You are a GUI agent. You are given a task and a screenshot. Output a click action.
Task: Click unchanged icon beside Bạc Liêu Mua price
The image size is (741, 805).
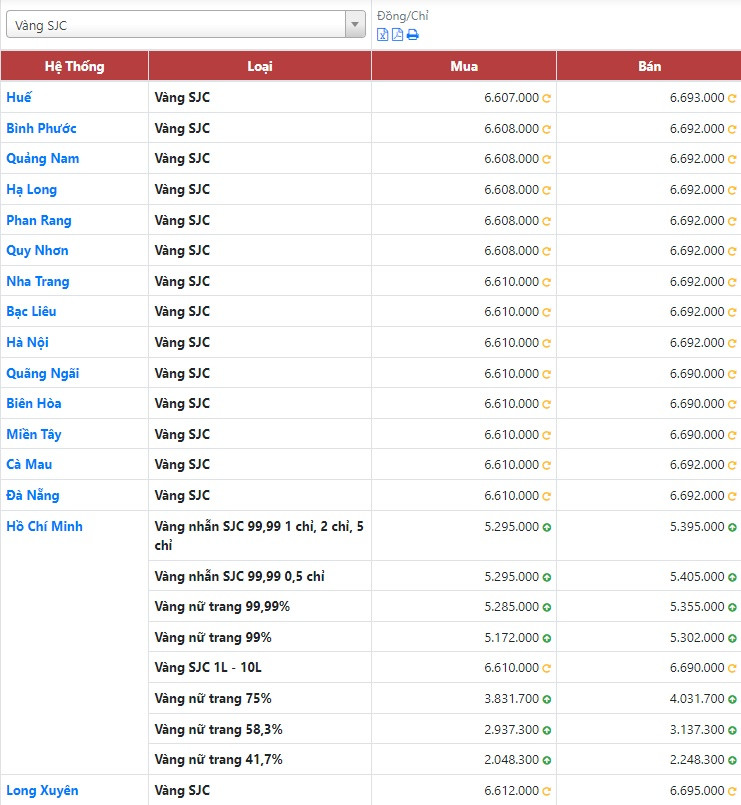[546, 312]
